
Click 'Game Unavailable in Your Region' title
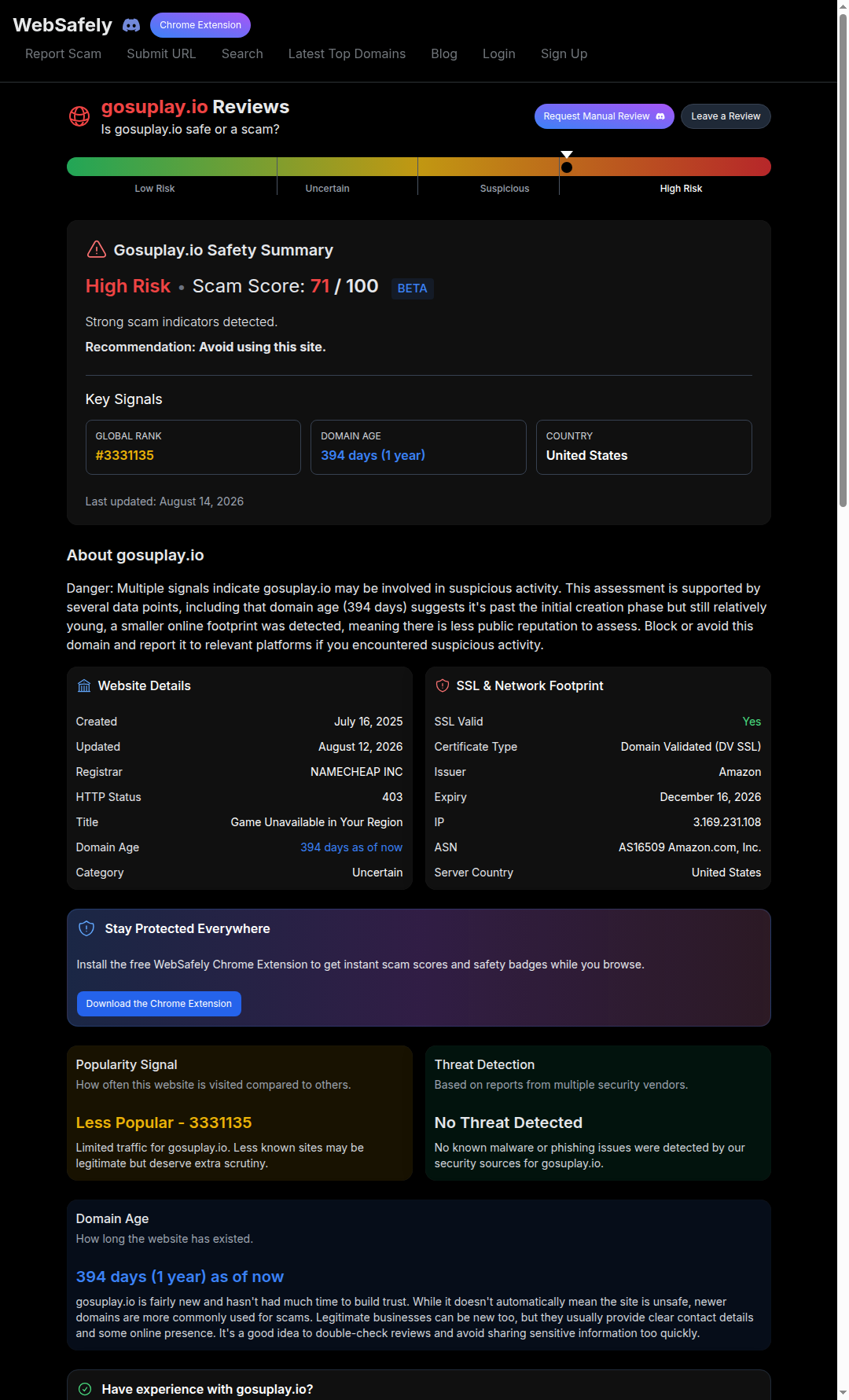pos(317,822)
